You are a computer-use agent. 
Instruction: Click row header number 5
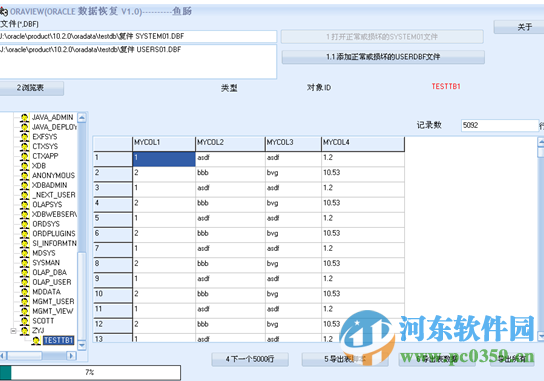click(113, 220)
